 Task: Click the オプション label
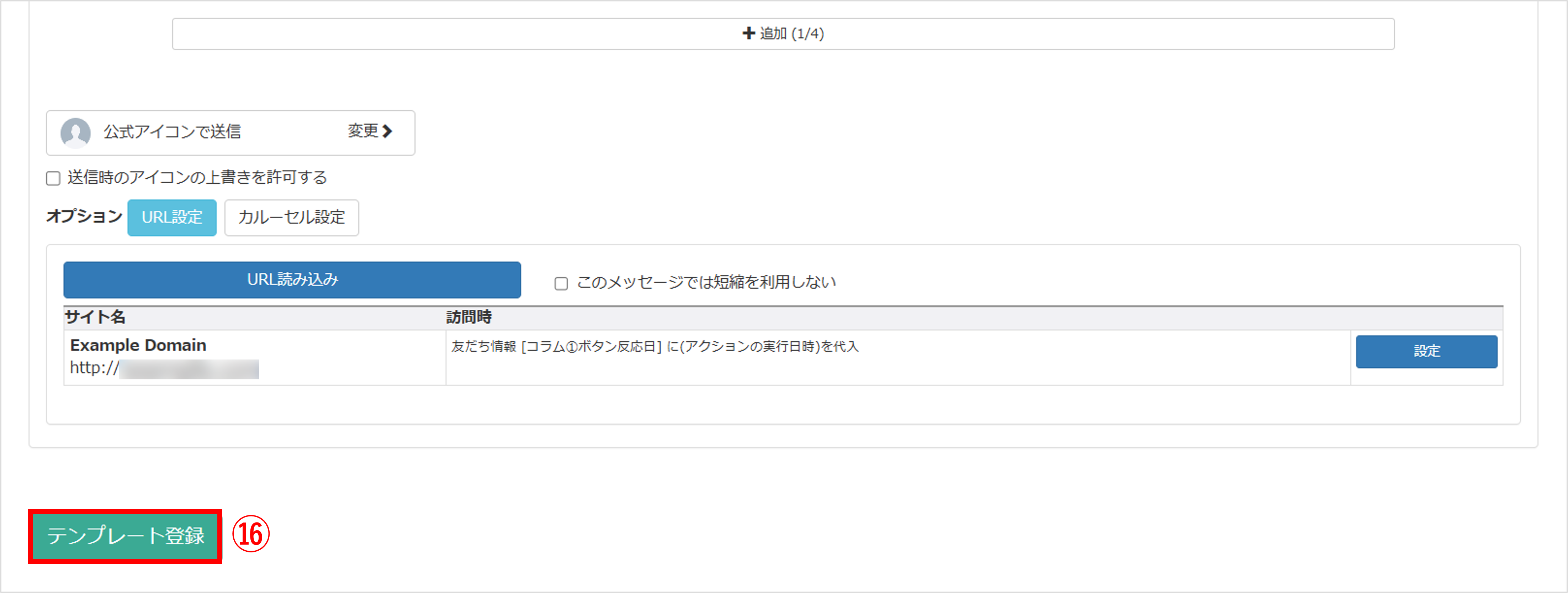tap(84, 216)
